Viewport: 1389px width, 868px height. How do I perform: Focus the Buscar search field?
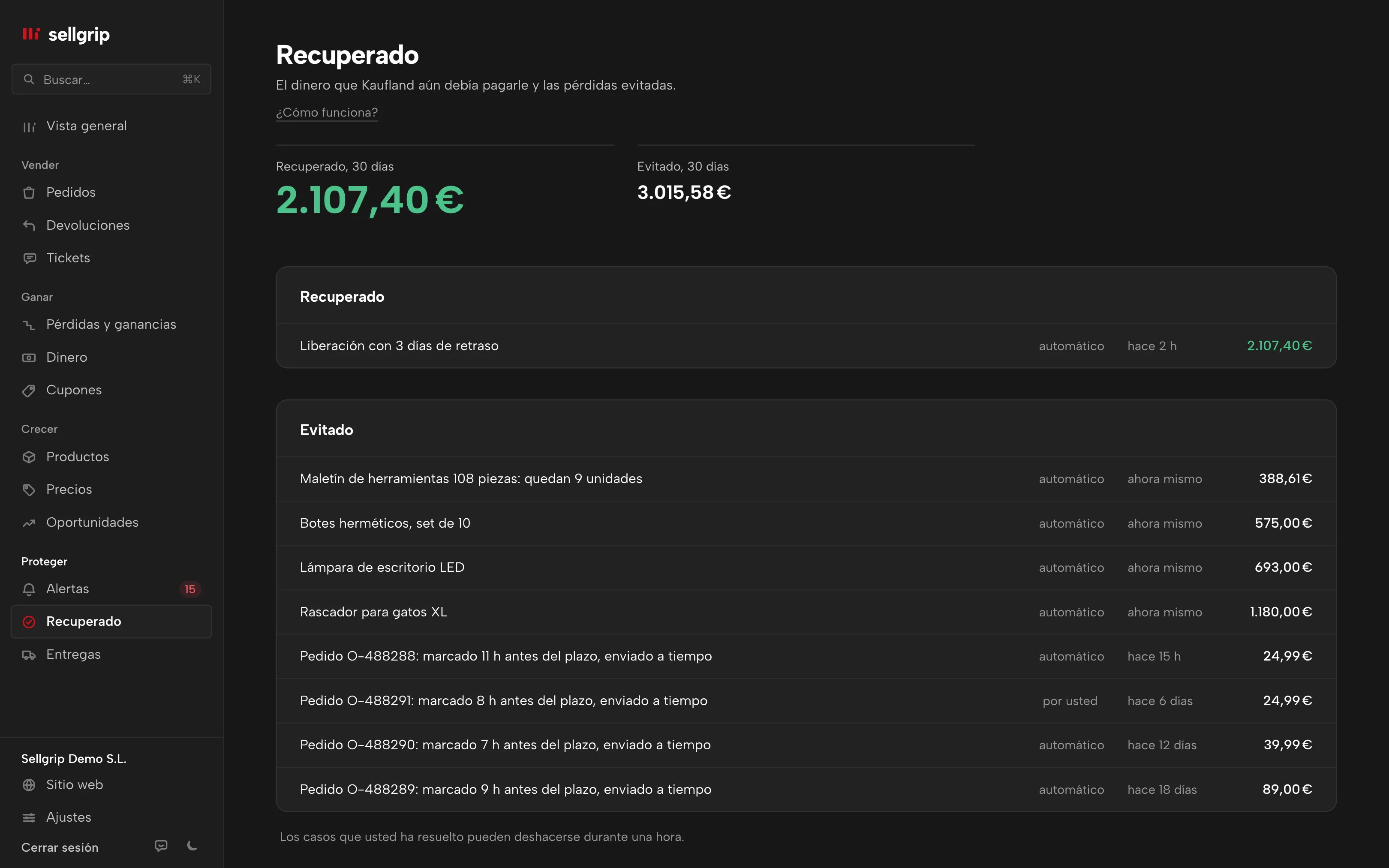[111, 79]
